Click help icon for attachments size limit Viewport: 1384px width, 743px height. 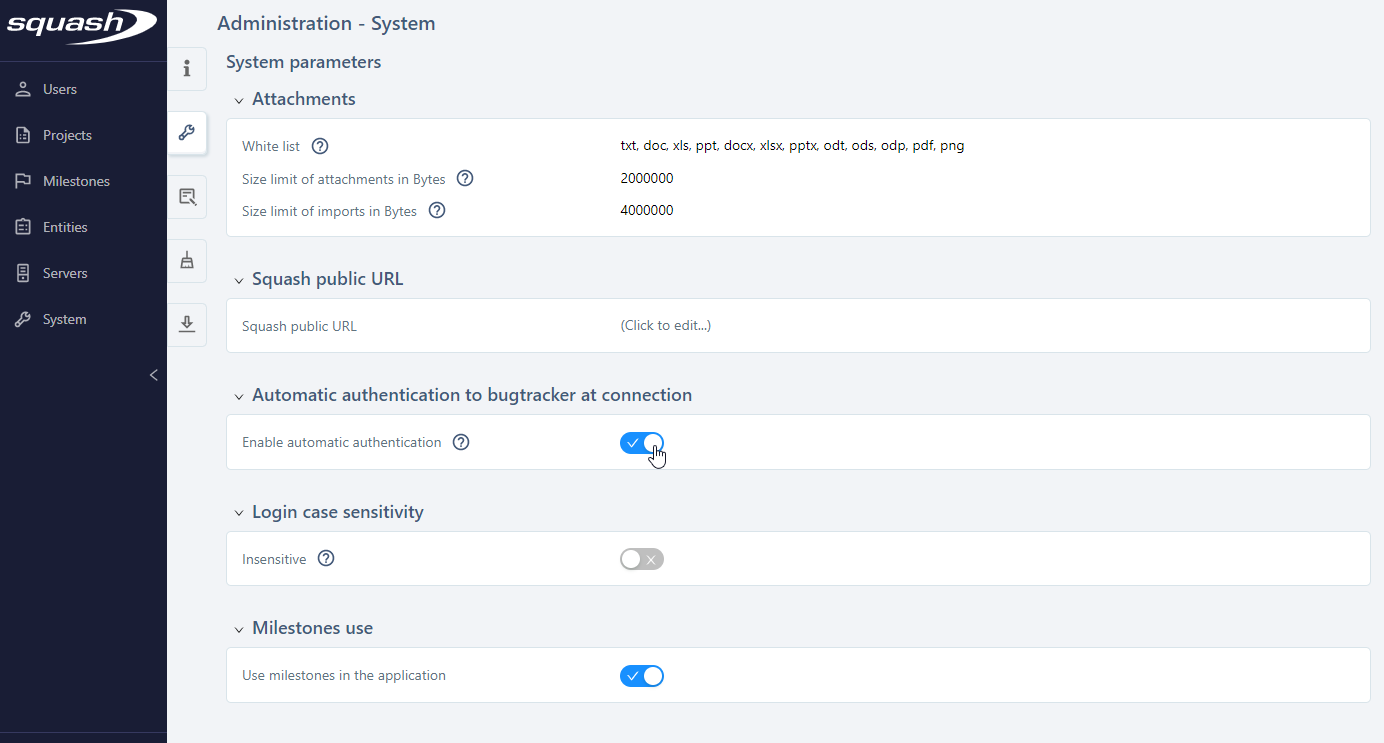pyautogui.click(x=465, y=179)
